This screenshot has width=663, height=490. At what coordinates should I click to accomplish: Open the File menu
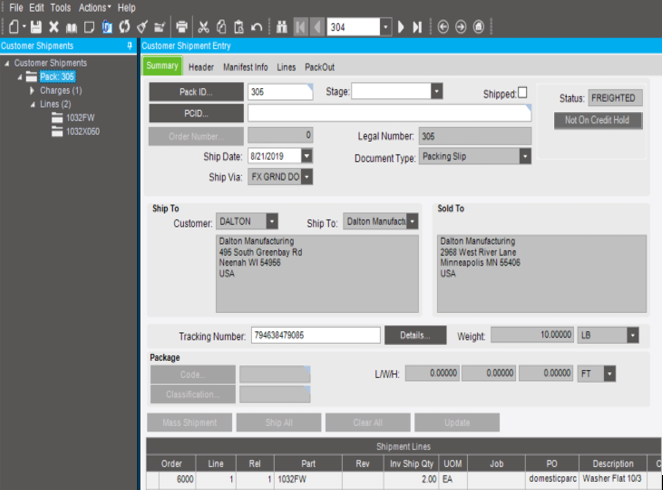click(x=16, y=8)
